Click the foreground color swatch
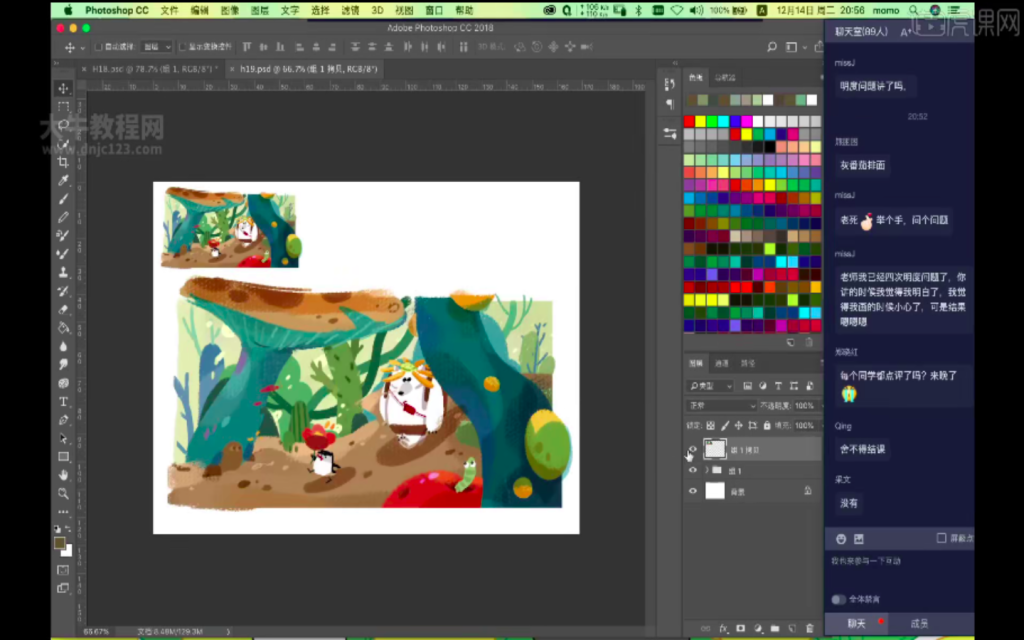This screenshot has width=1024, height=640. pos(60,543)
